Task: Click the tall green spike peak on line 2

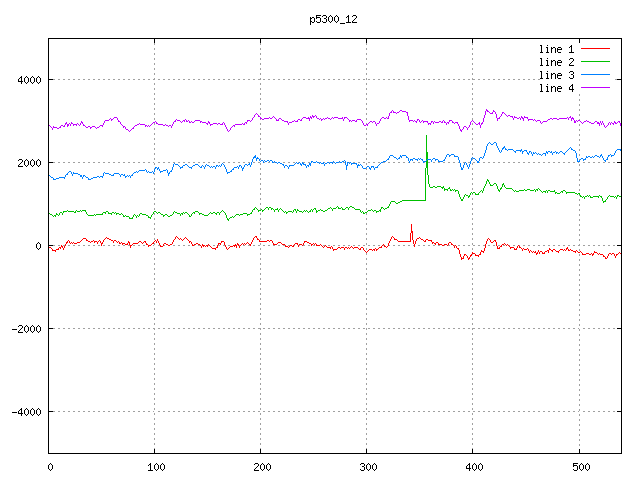Action: point(427,136)
